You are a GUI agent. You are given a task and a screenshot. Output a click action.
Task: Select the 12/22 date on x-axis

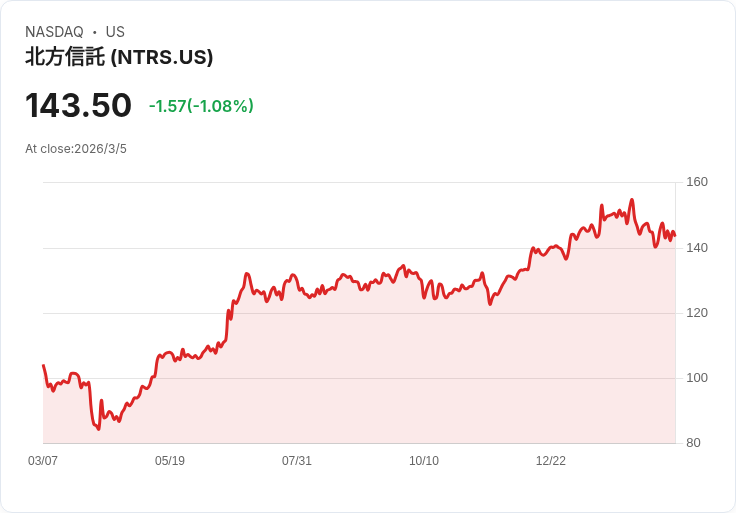[551, 461]
